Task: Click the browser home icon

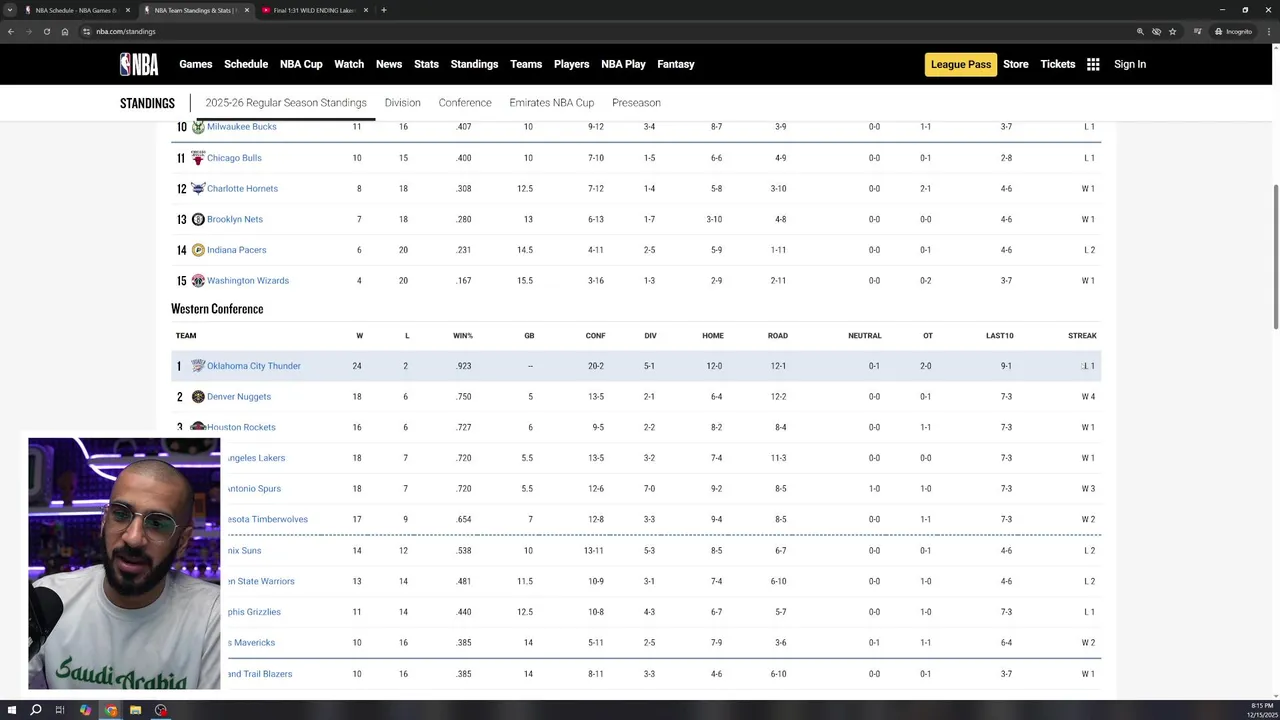Action: pos(65,31)
